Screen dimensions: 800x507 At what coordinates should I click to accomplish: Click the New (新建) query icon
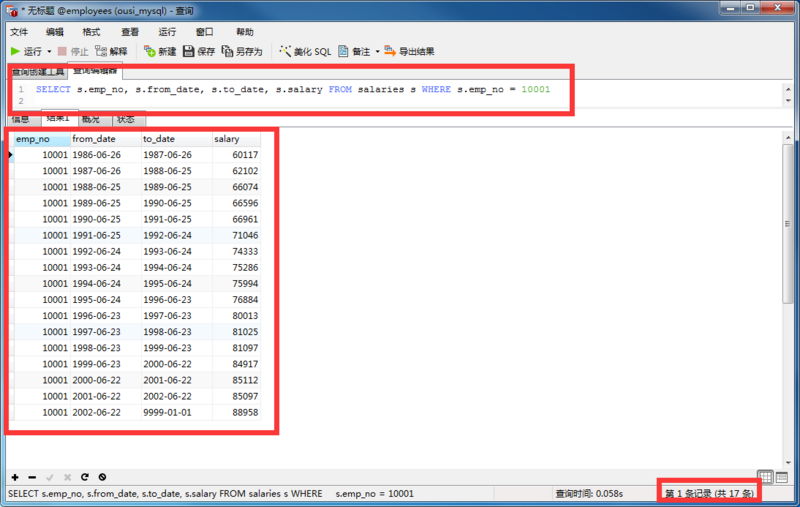150,51
